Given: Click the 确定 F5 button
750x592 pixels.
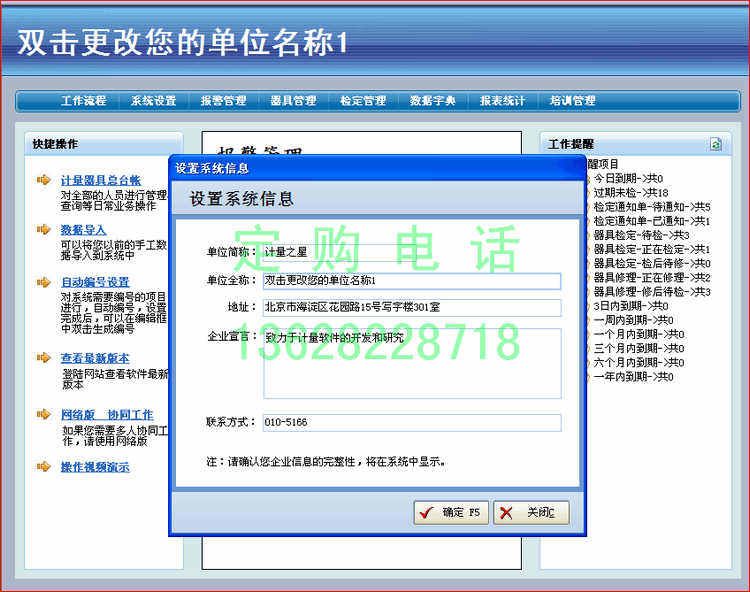Looking at the screenshot, I should click(451, 513).
